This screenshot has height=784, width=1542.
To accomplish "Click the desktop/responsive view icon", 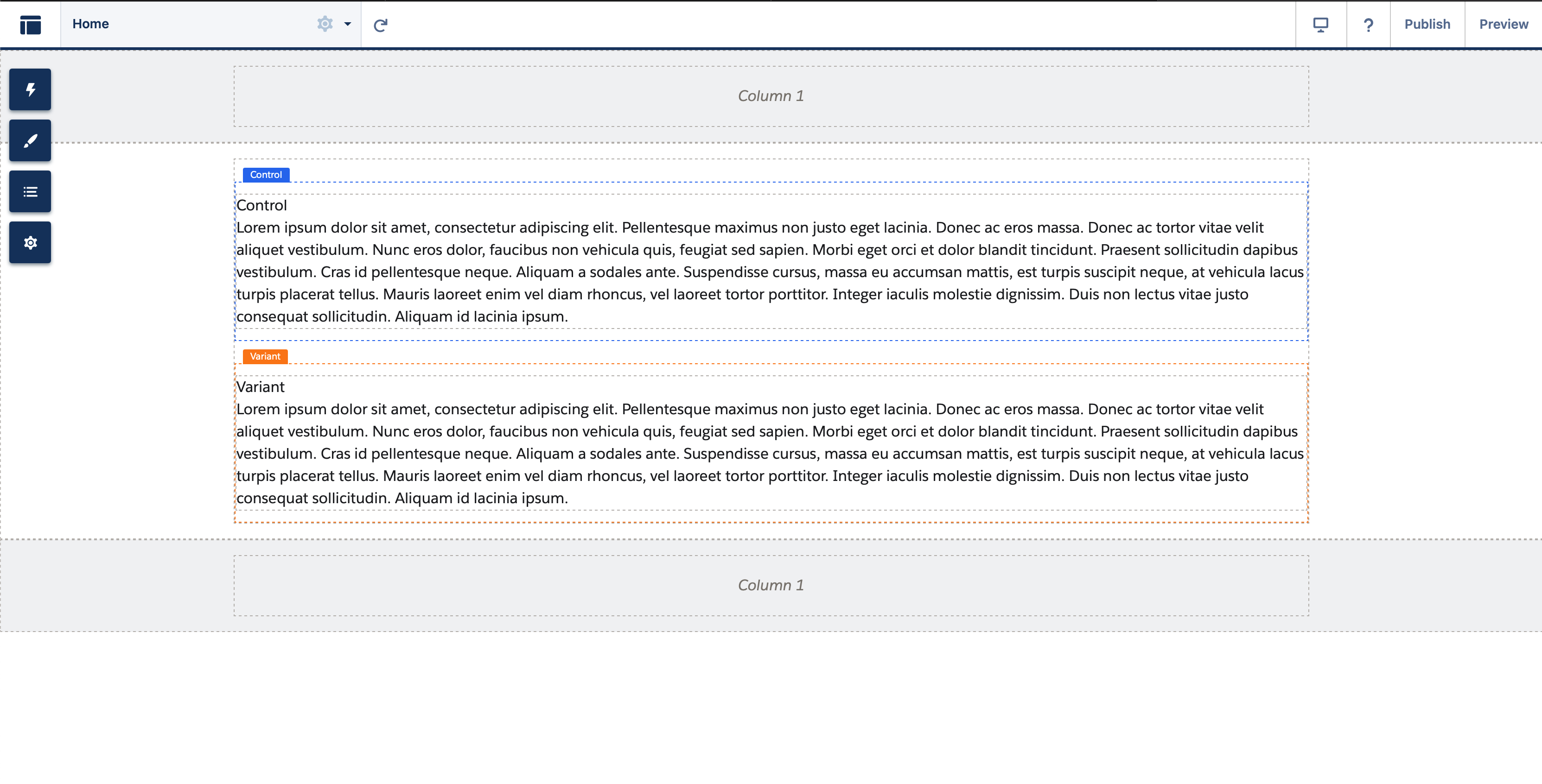I will tap(1321, 24).
